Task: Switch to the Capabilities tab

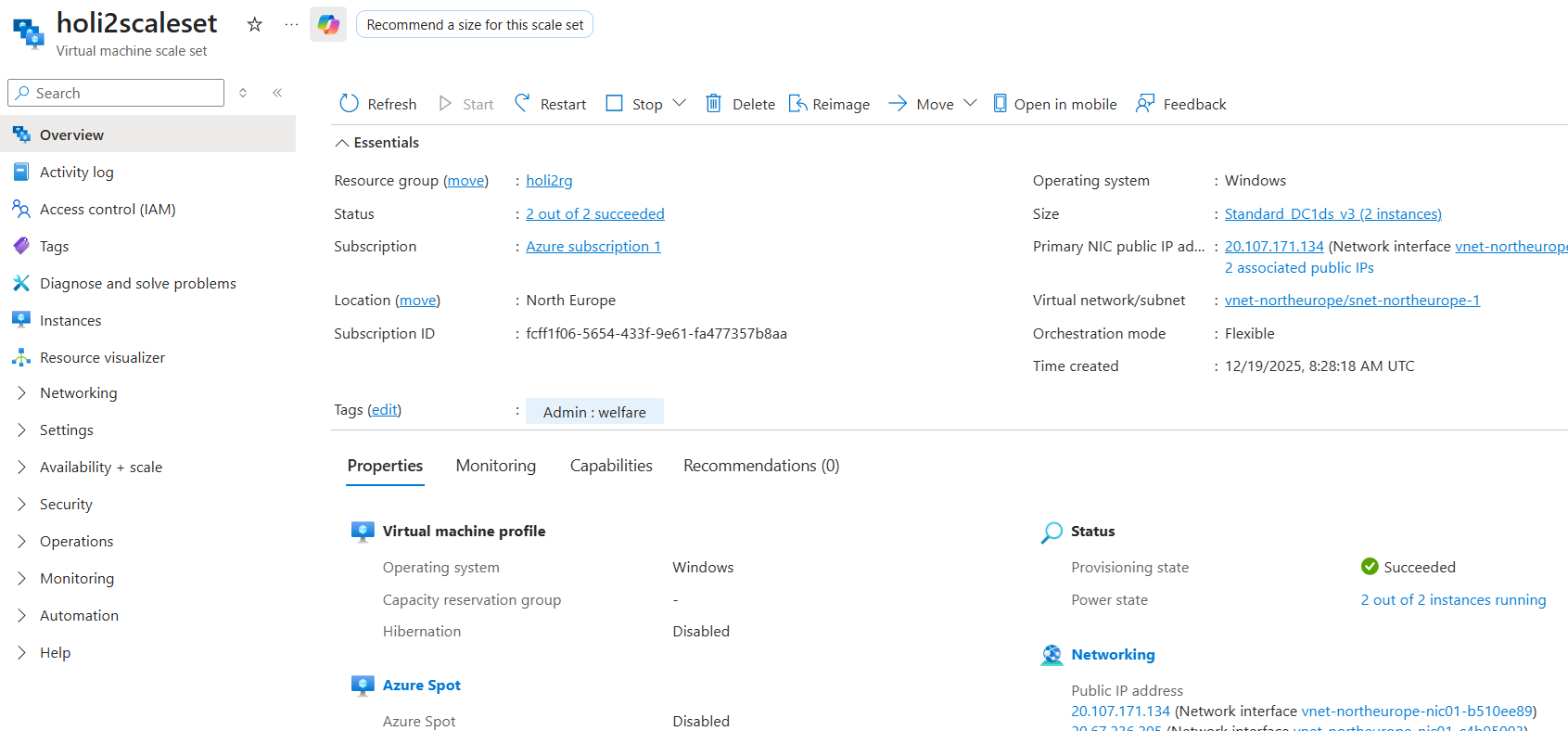Action: [x=611, y=466]
